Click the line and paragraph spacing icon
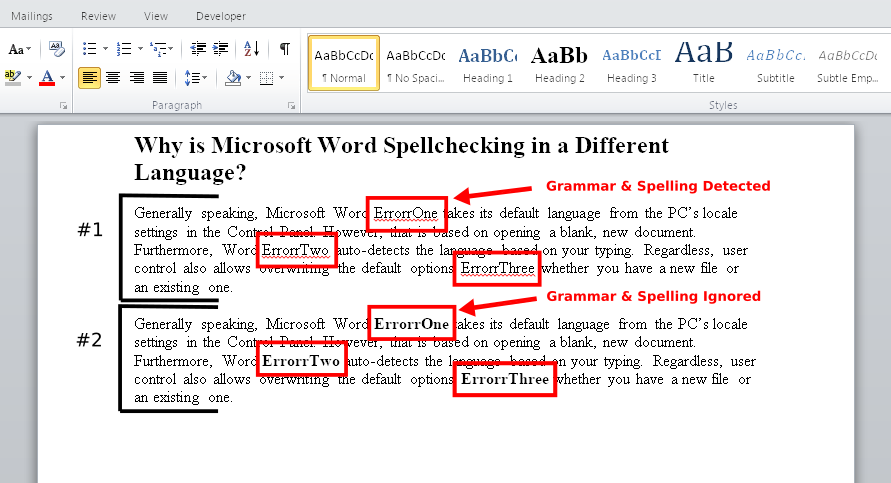The width and height of the screenshot is (891, 483). (191, 78)
